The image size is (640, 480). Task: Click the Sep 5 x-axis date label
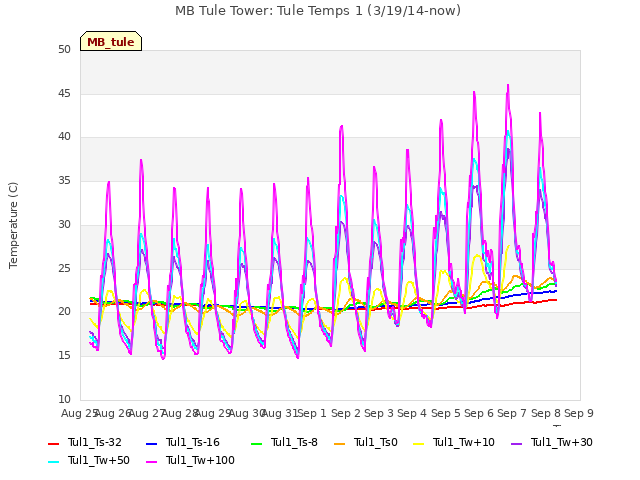tap(446, 413)
